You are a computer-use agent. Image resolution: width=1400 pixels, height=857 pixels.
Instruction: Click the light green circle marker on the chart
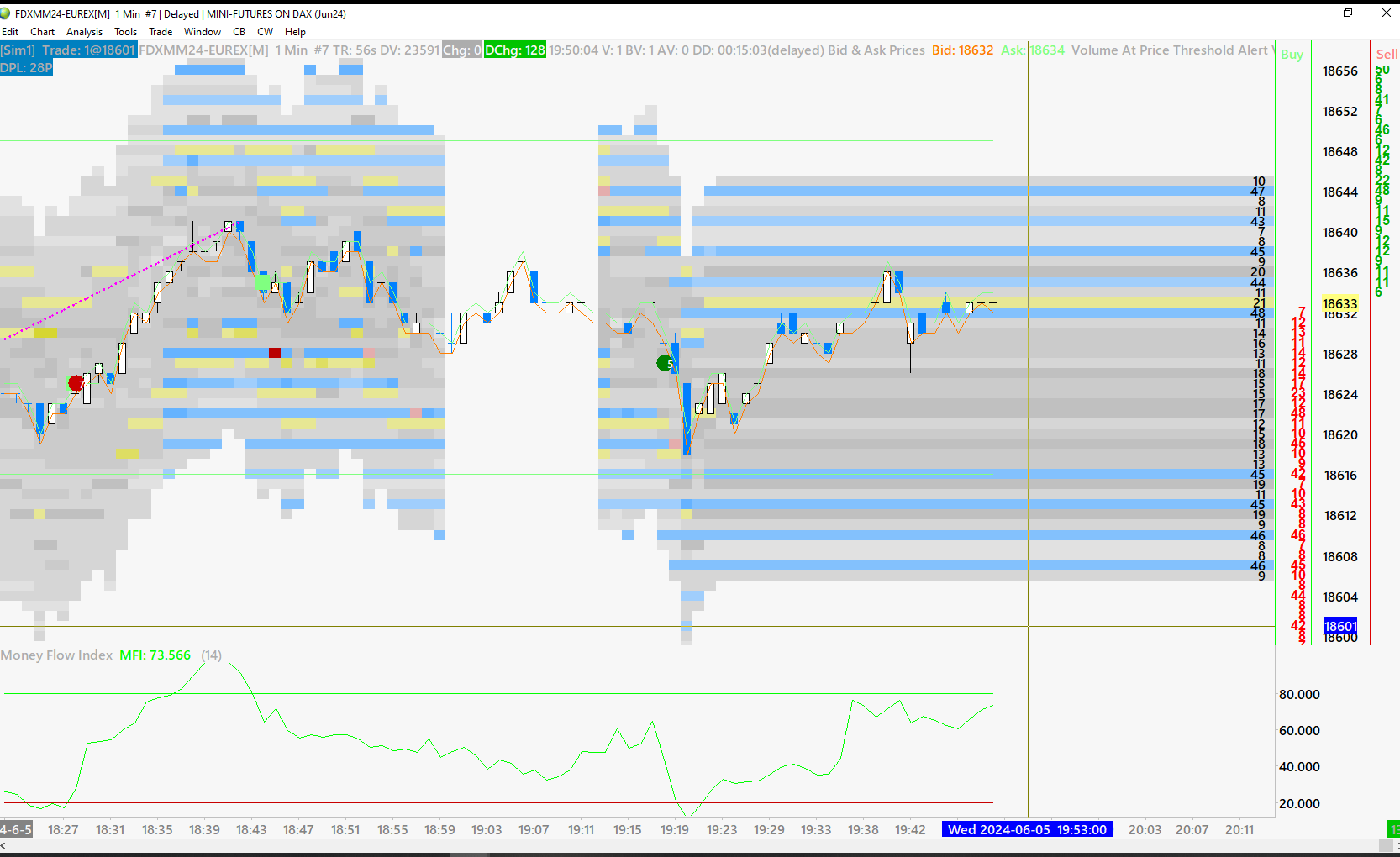click(x=263, y=282)
